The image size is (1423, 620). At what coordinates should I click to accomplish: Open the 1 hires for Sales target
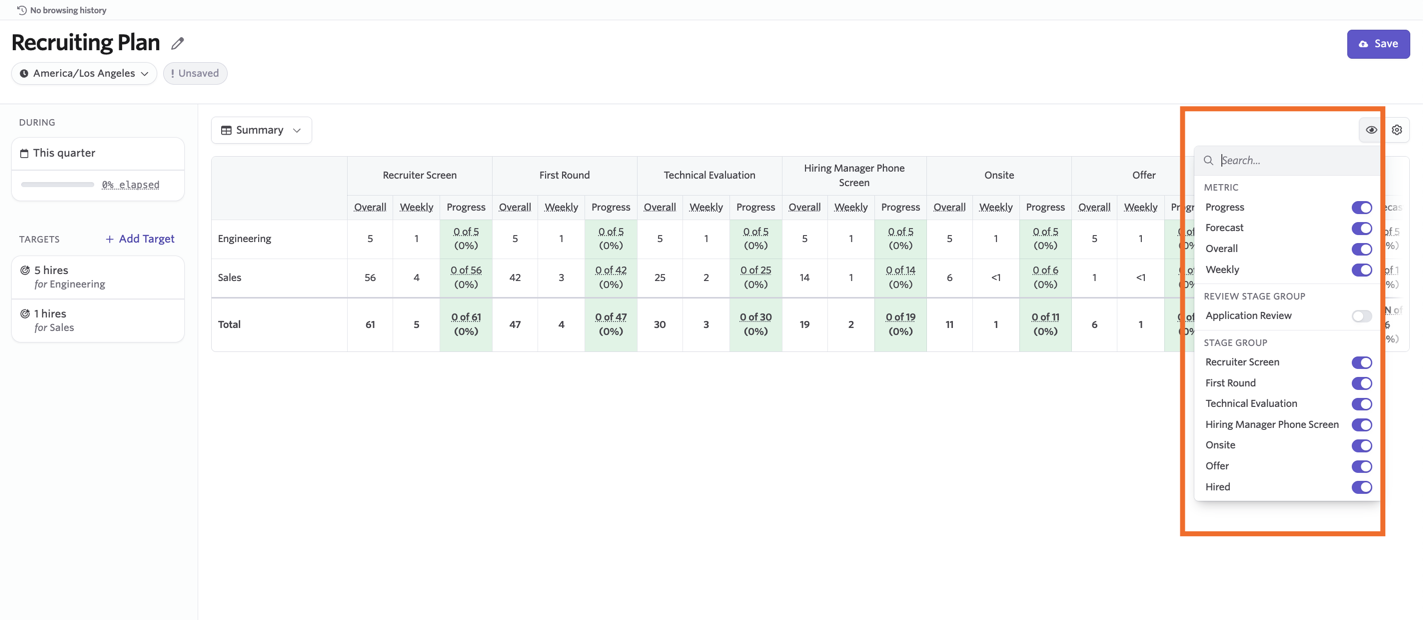pos(98,320)
